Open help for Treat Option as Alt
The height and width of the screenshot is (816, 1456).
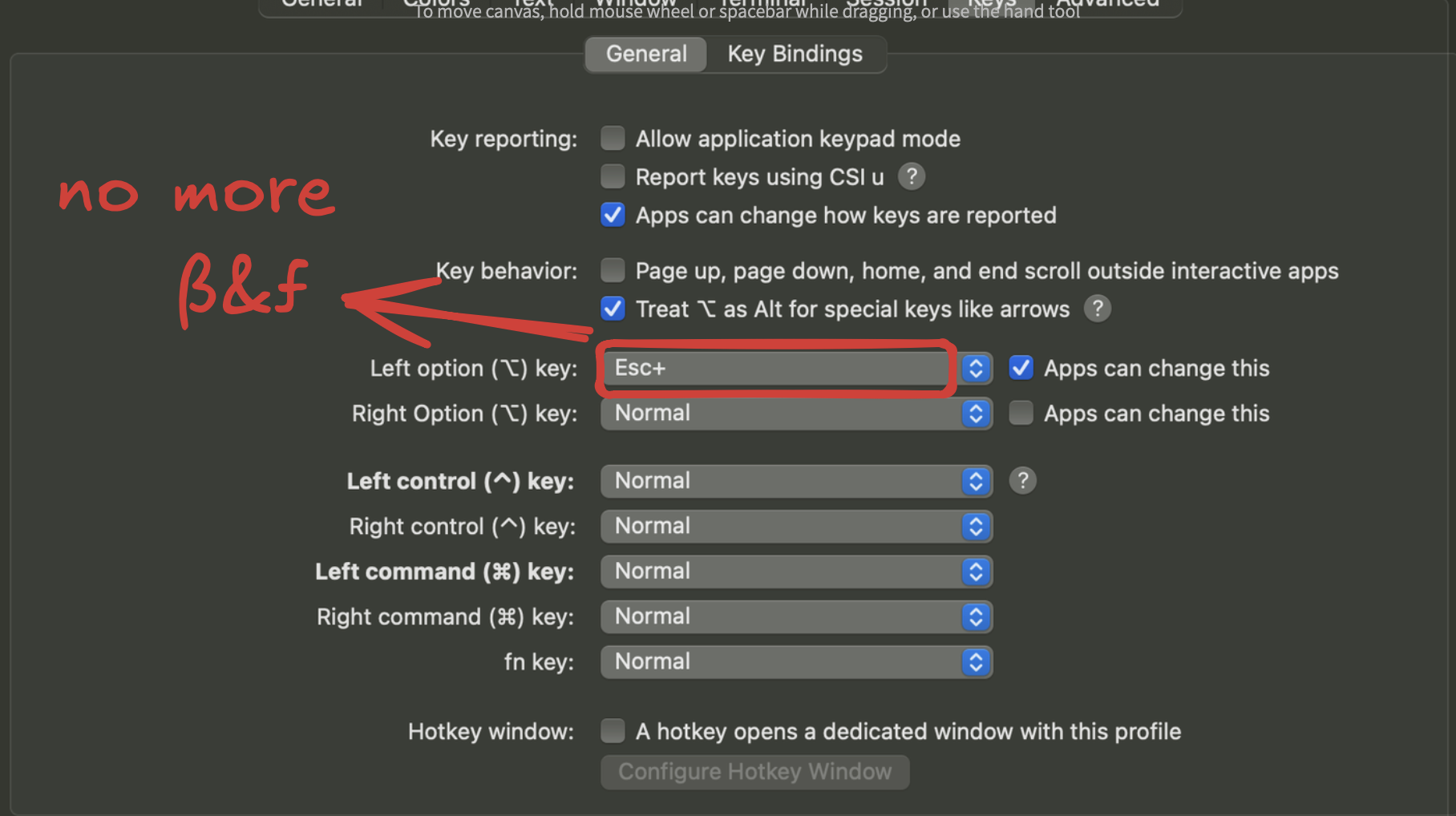tap(1097, 309)
